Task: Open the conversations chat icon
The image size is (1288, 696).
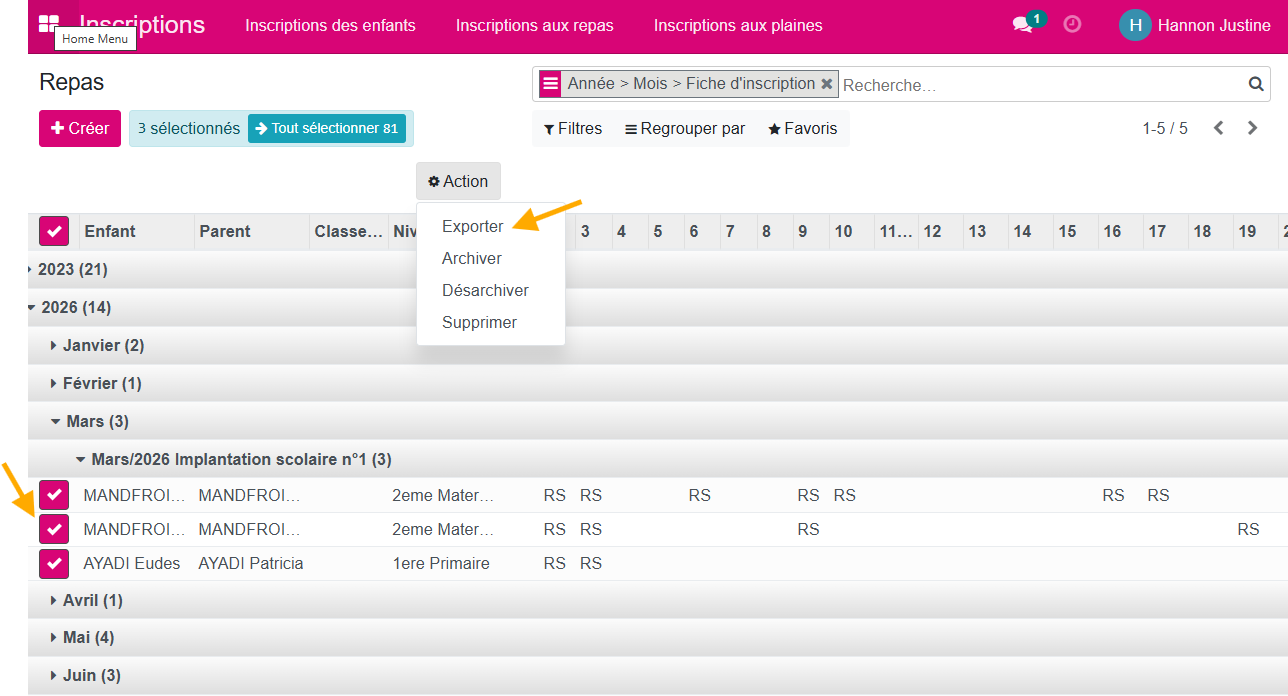Action: (1022, 25)
